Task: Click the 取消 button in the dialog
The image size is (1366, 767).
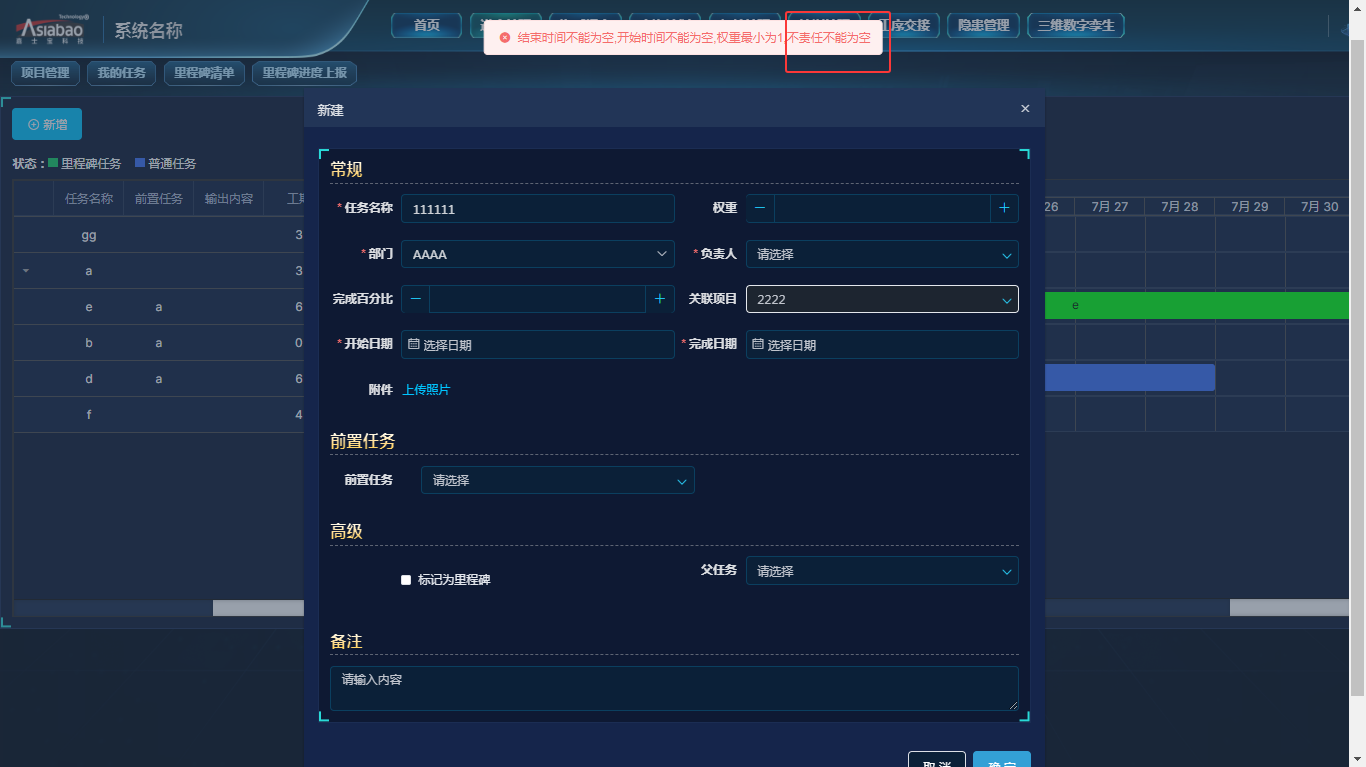Action: click(x=937, y=760)
